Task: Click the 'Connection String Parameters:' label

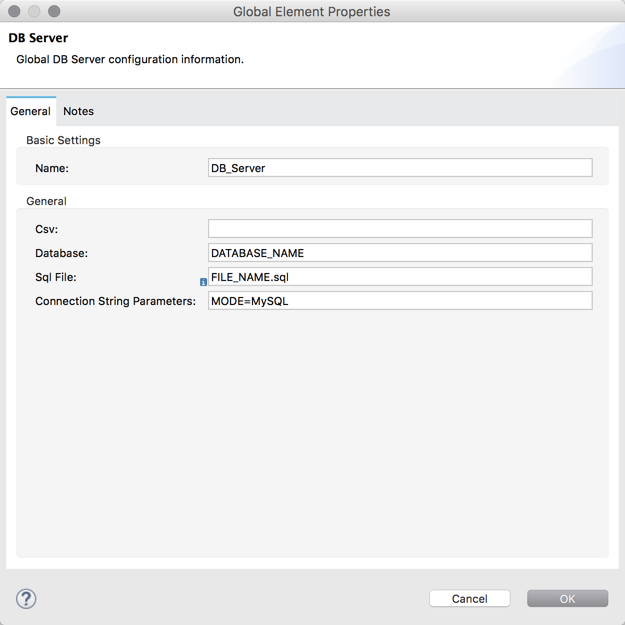Action: (116, 301)
